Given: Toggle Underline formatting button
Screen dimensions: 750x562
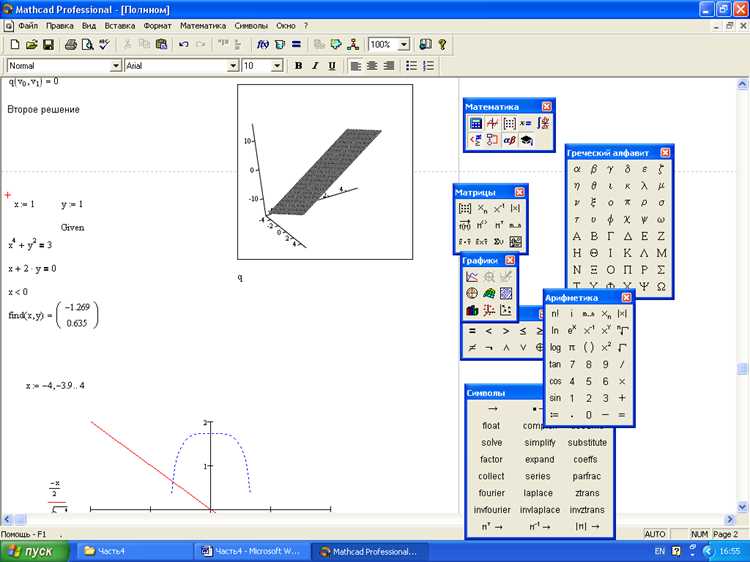Looking at the screenshot, I should (331, 66).
